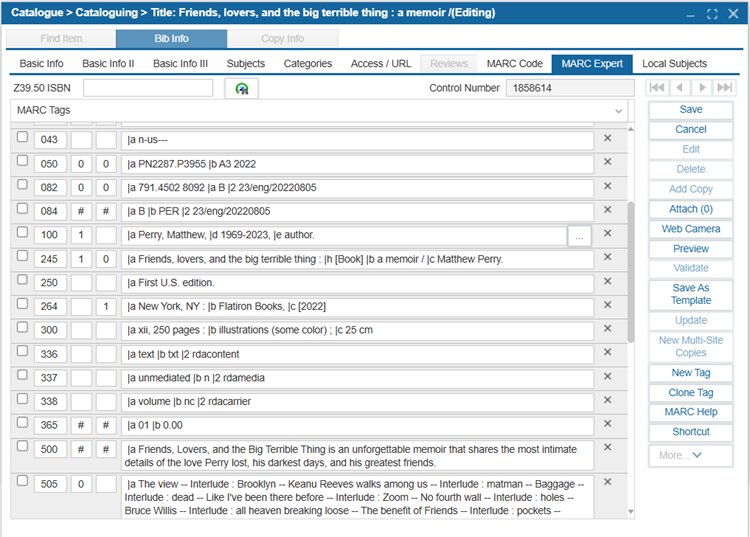Switch to the Copy Info tab

pos(282,39)
